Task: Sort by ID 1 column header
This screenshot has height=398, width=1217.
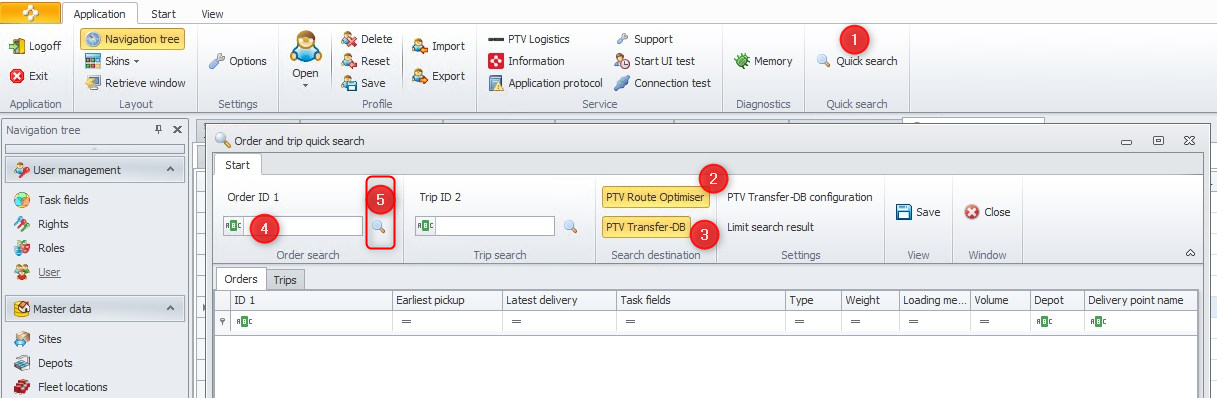Action: click(x=311, y=300)
